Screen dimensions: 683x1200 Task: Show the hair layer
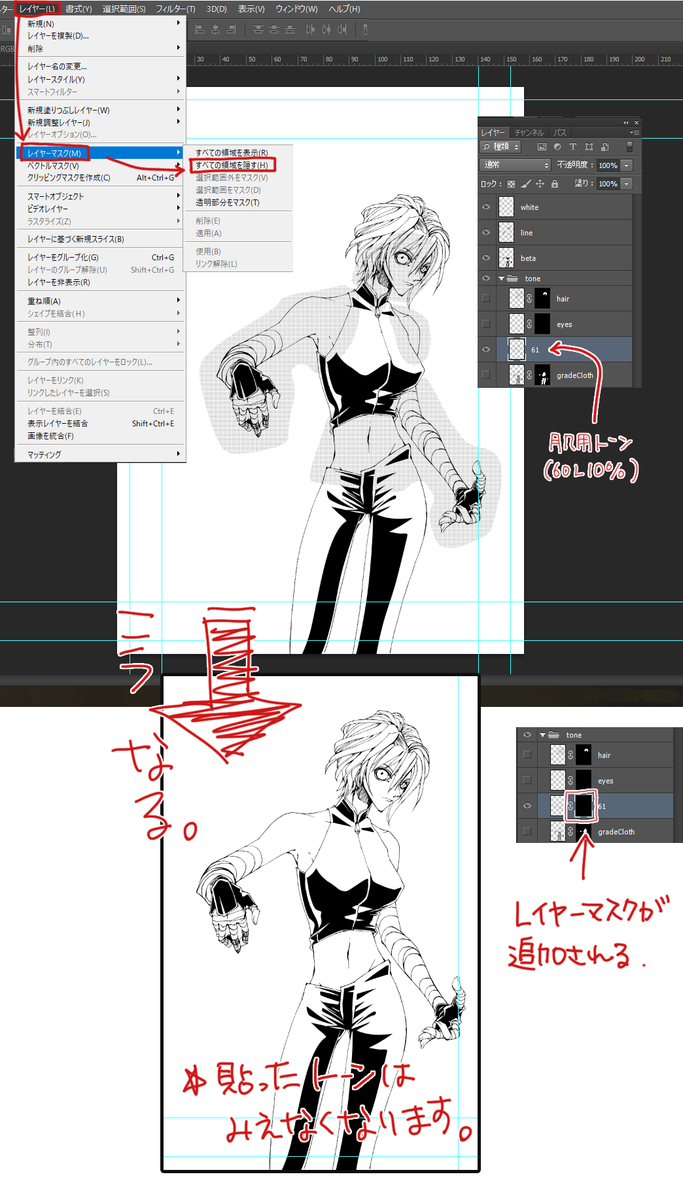486,298
